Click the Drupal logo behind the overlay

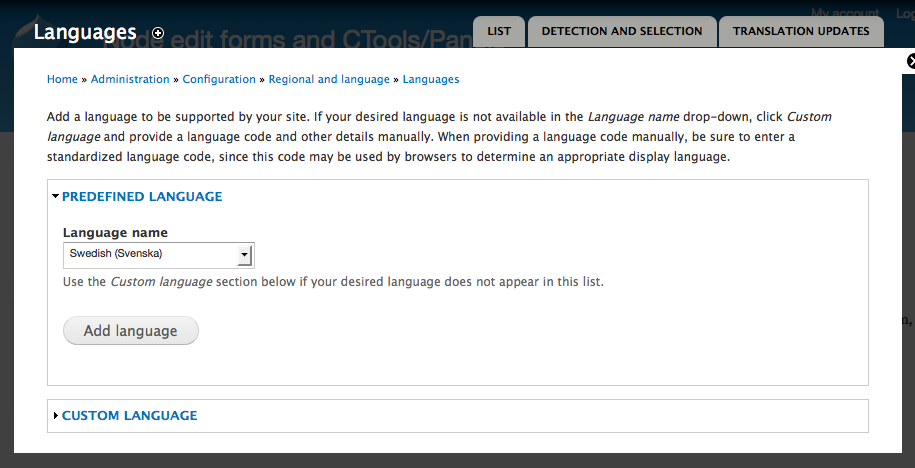[23, 32]
